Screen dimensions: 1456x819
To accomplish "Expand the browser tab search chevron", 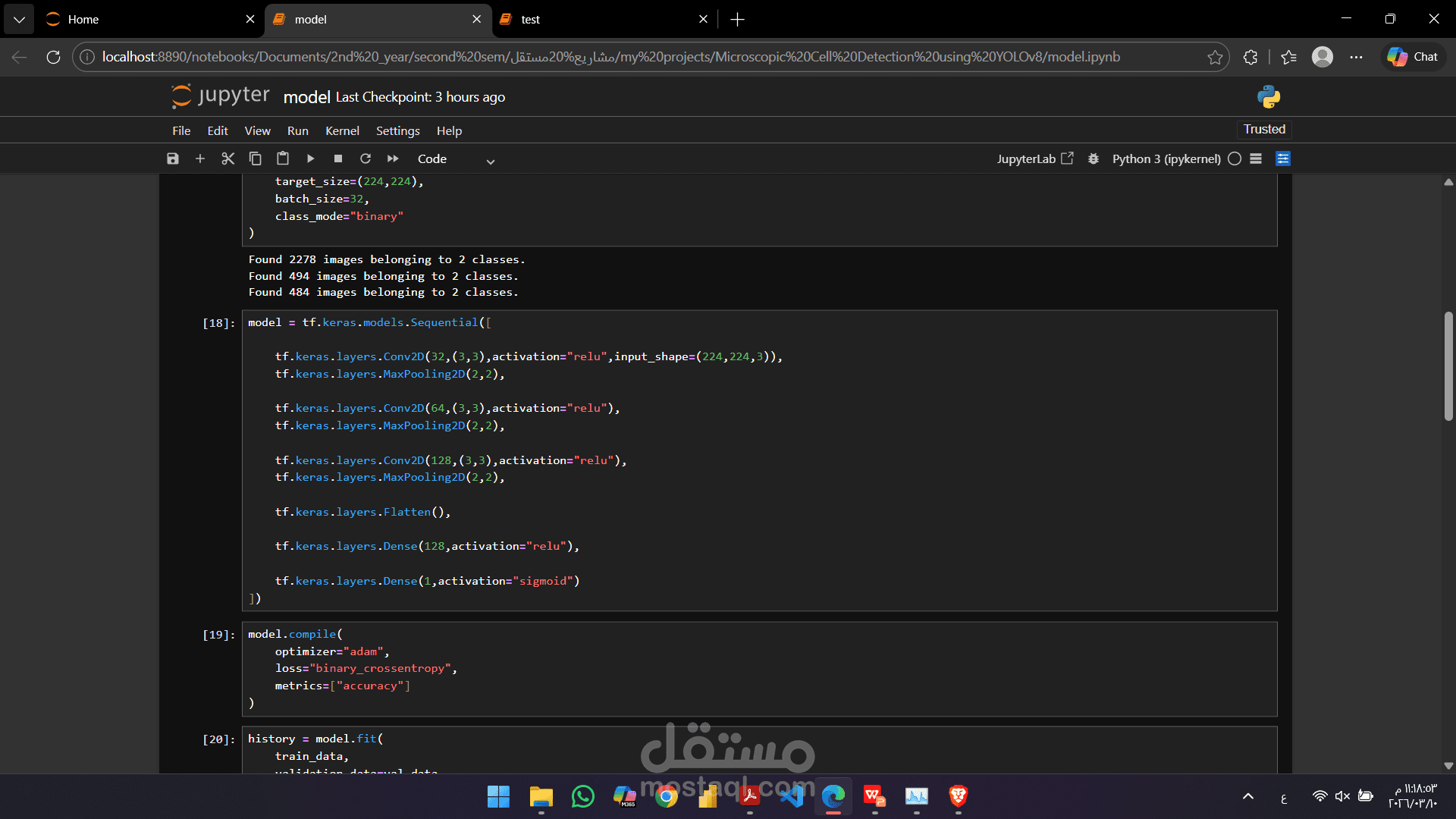I will (19, 19).
